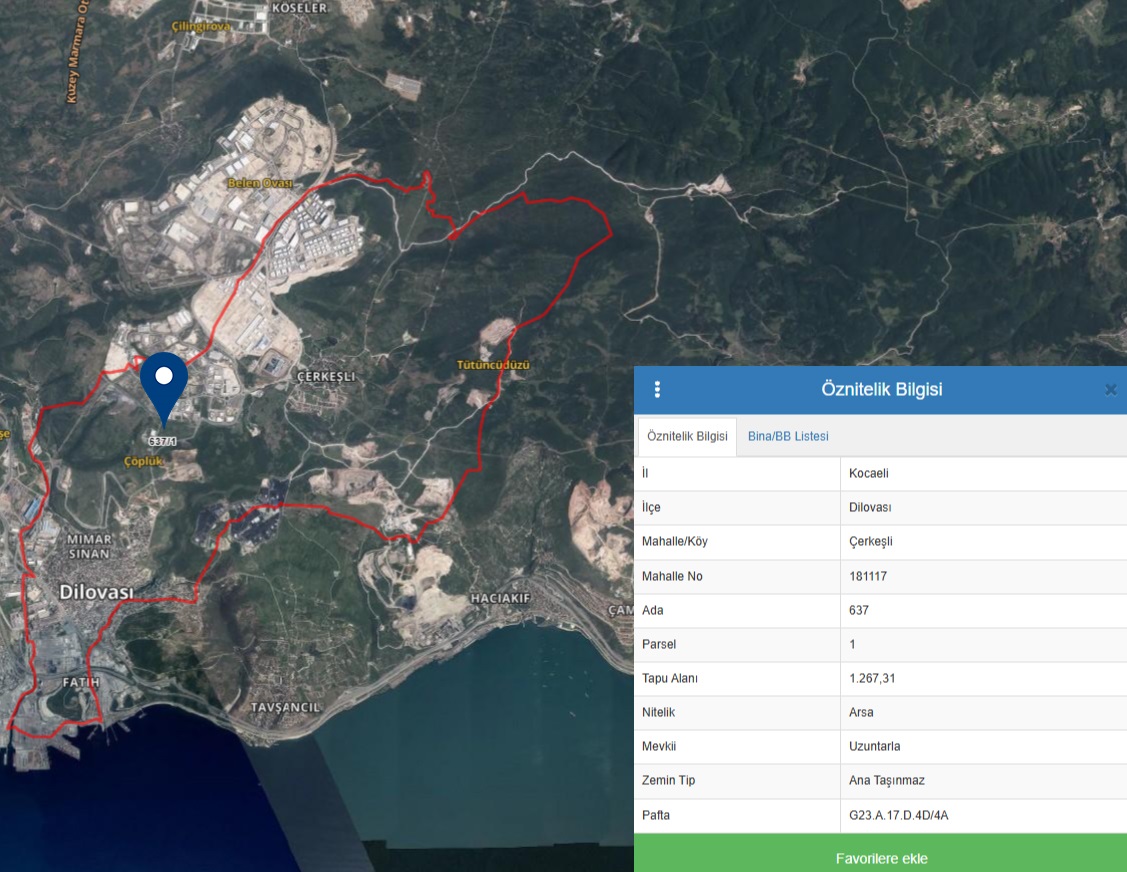Click the Pafta value G23.A.17.D.4D/4A

[898, 815]
